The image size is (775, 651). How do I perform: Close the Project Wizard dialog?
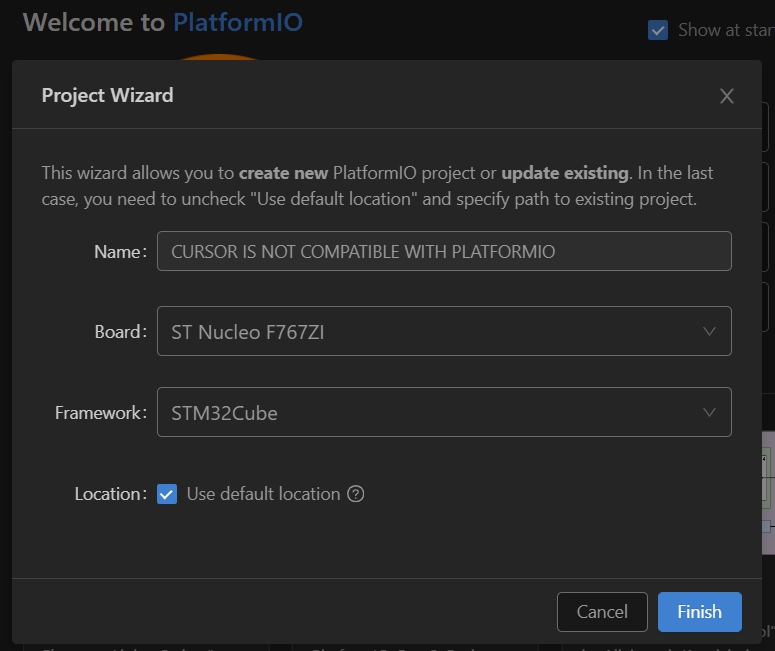click(x=727, y=96)
